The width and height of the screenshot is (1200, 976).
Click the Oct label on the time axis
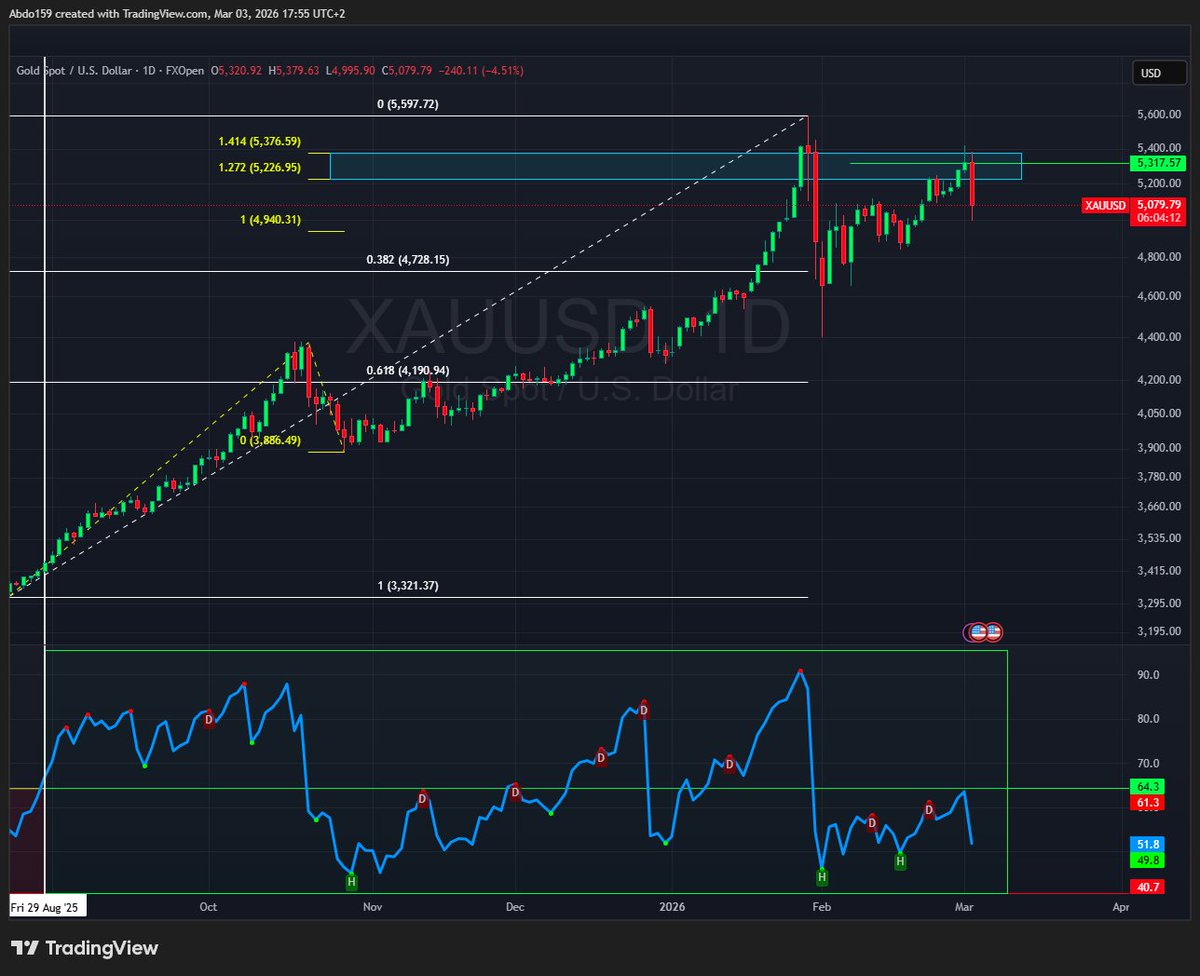click(x=208, y=908)
